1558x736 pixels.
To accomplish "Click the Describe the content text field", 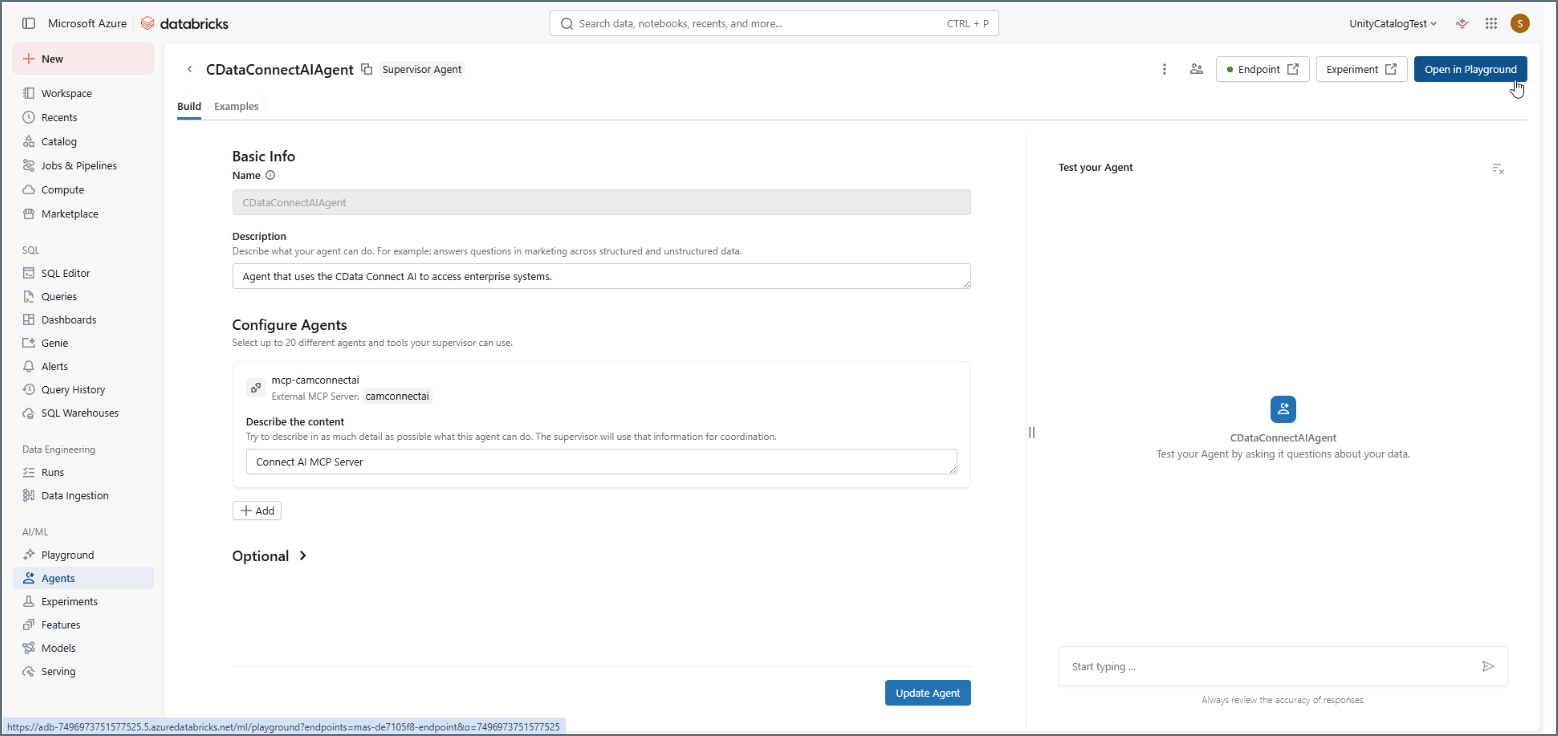I will click(x=601, y=462).
